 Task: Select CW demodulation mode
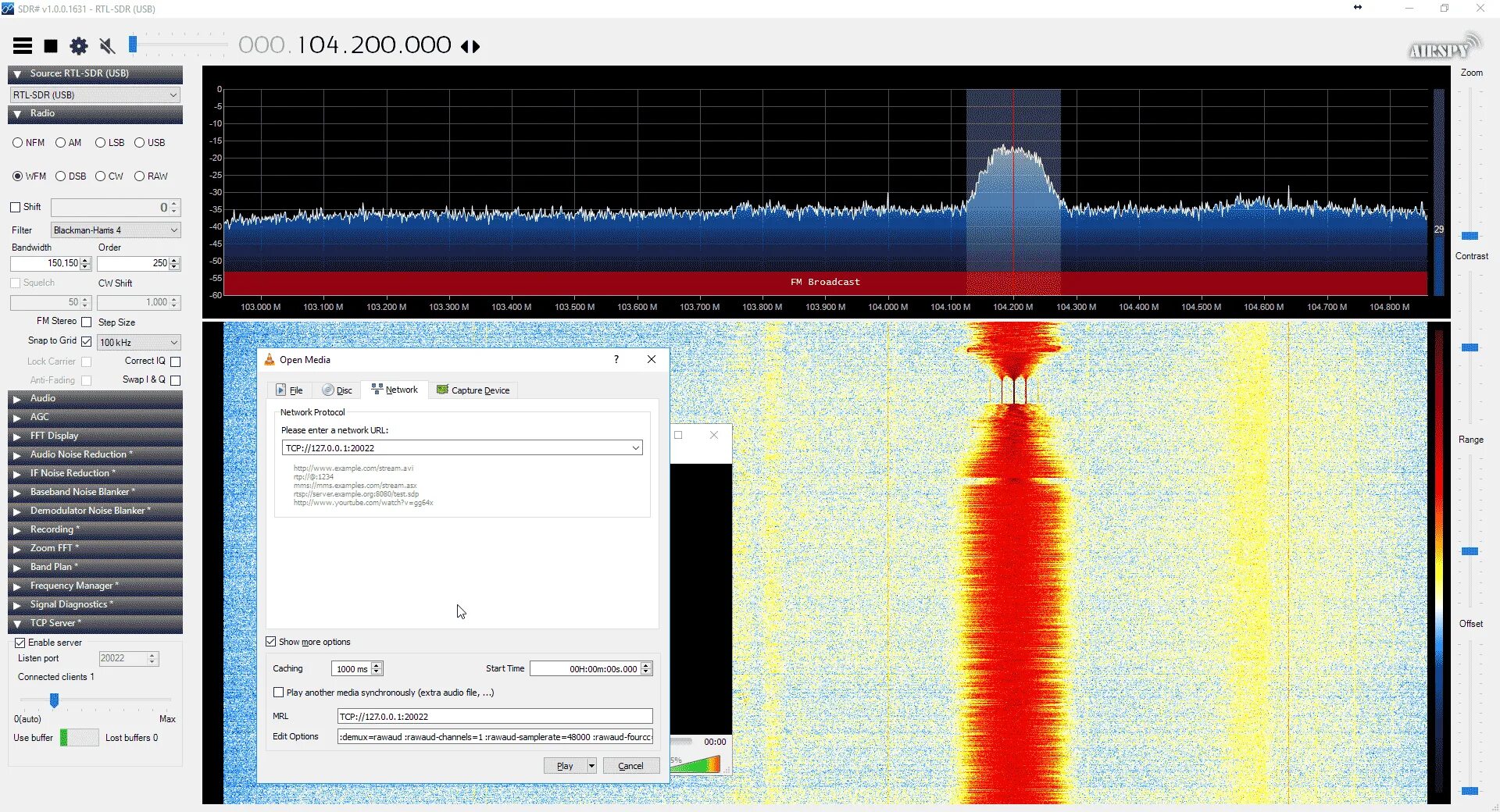point(109,176)
